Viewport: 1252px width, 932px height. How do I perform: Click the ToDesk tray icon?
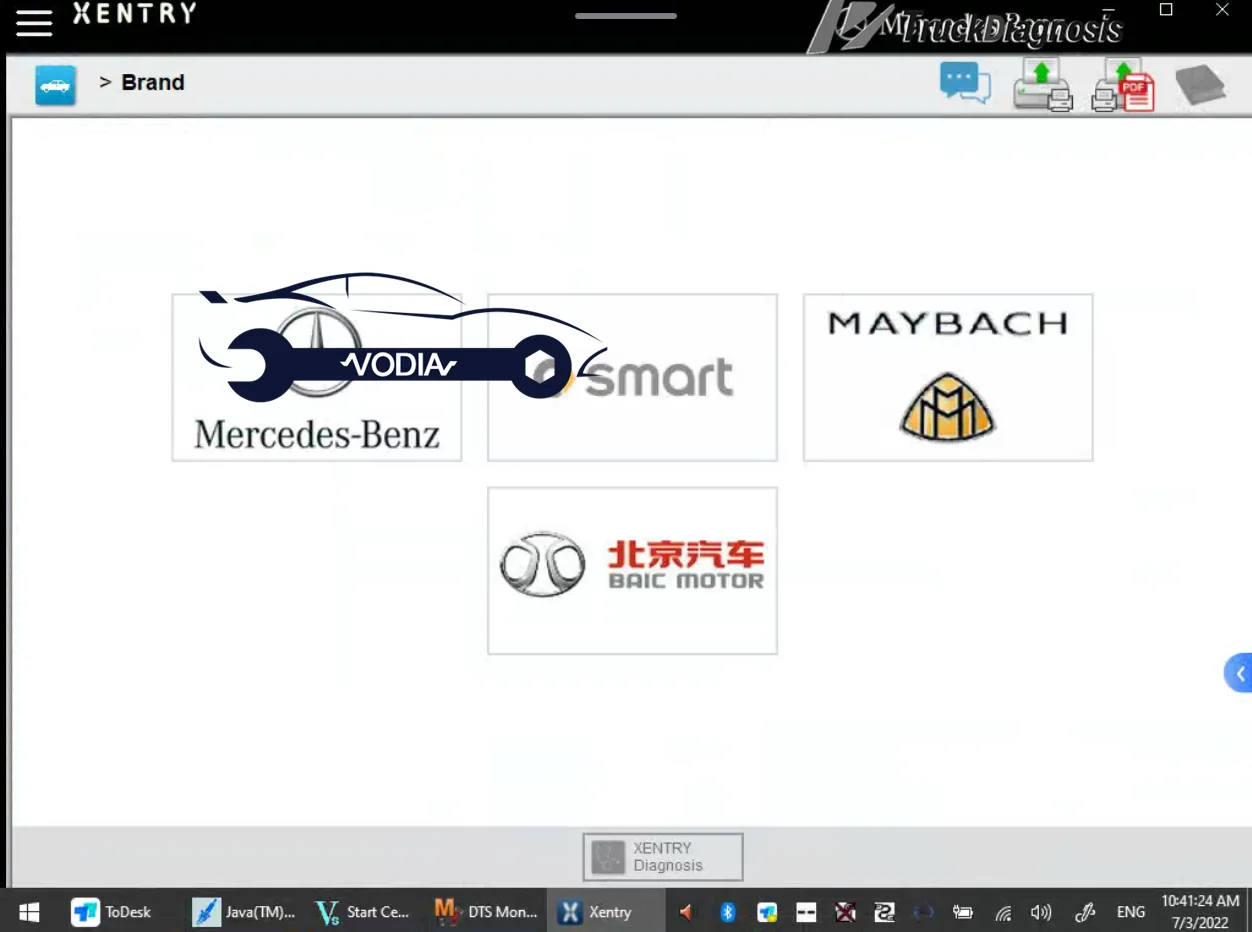767,912
